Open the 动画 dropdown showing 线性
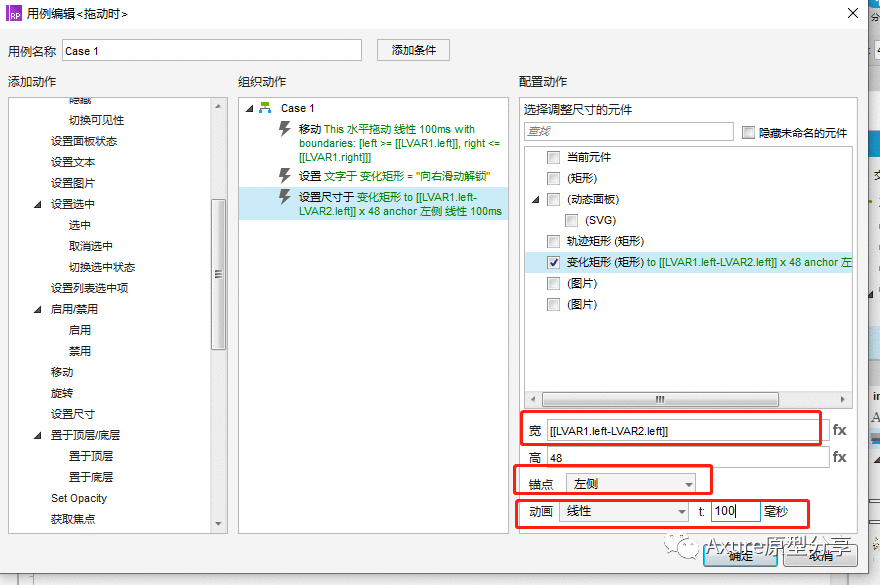This screenshot has width=880, height=585. point(624,511)
